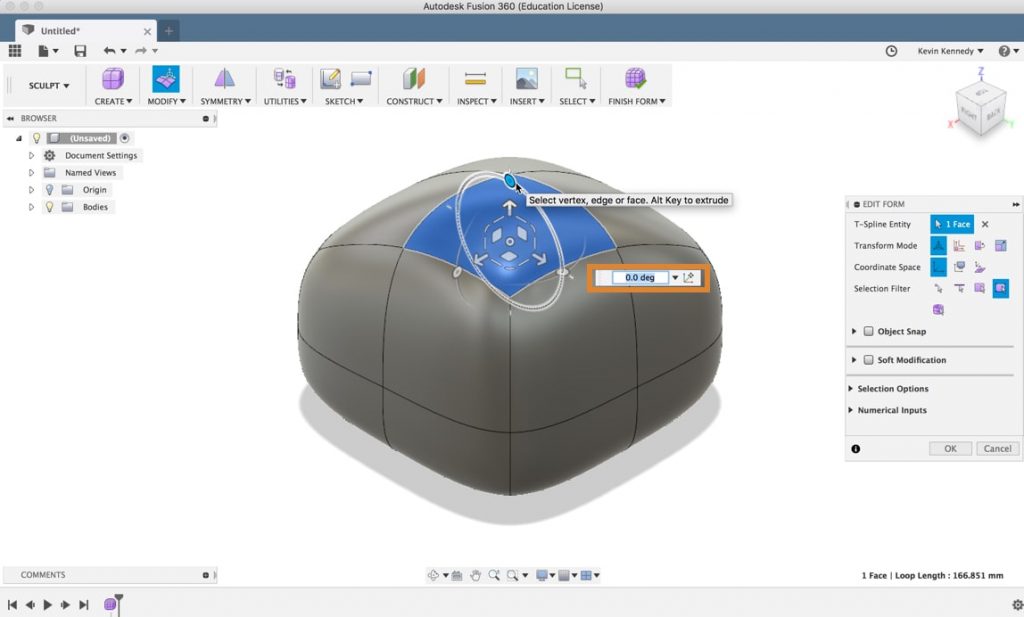Click the Select window icon
The image size is (1024, 617).
tap(576, 78)
